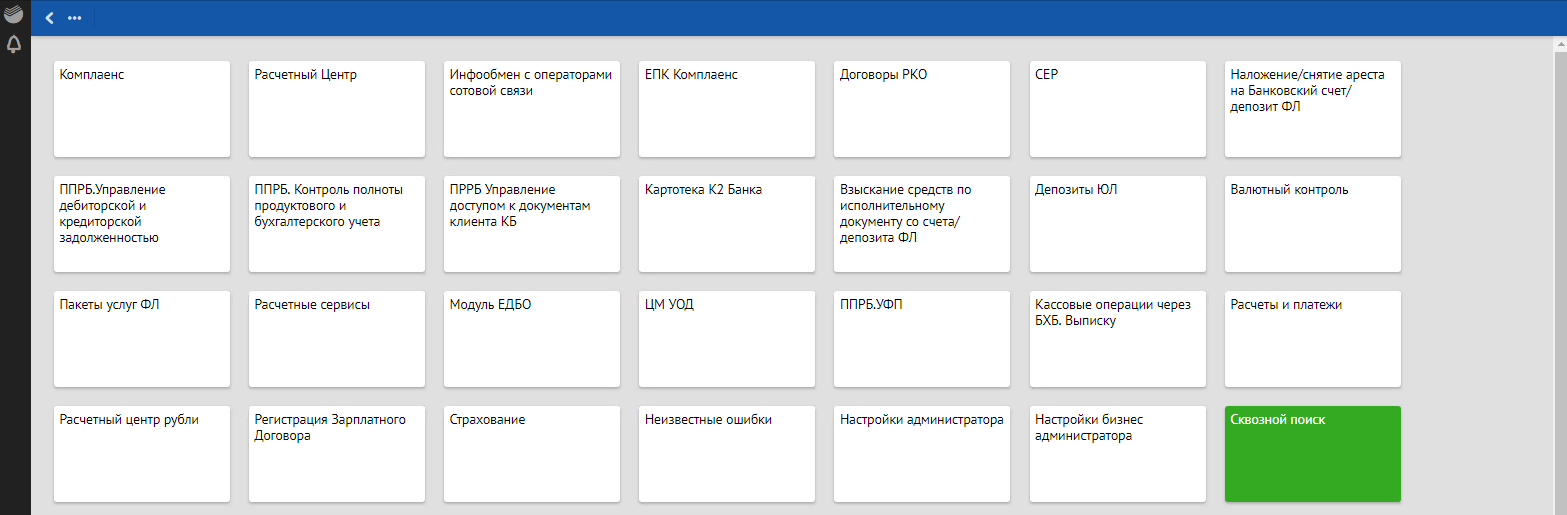
Task: Open the Неизвестные ошибки tile
Action: pyautogui.click(x=727, y=453)
